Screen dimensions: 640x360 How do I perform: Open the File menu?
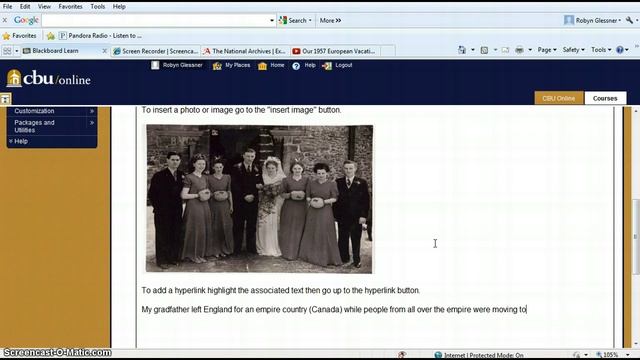point(7,7)
